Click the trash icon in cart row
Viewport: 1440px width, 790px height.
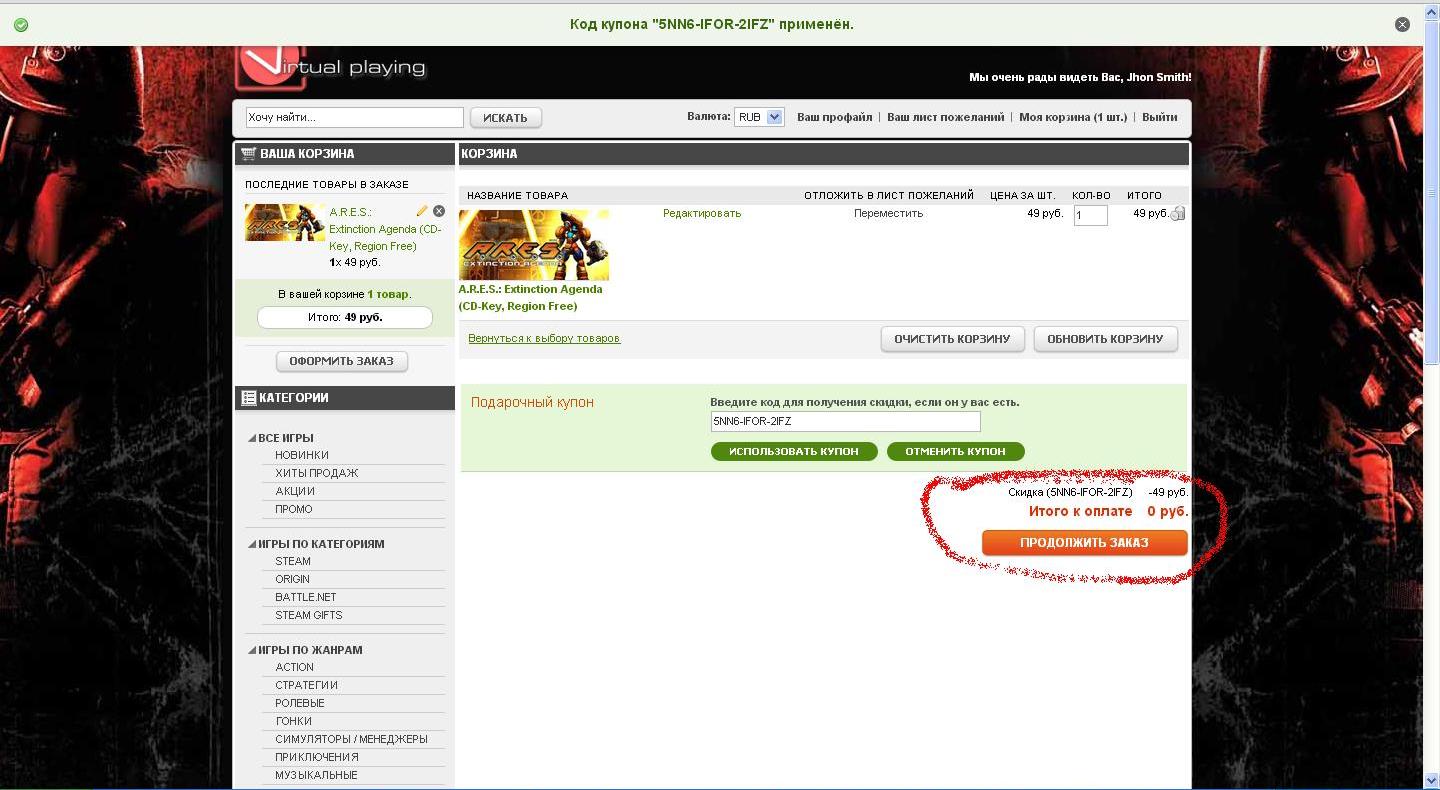pyautogui.click(x=1178, y=213)
